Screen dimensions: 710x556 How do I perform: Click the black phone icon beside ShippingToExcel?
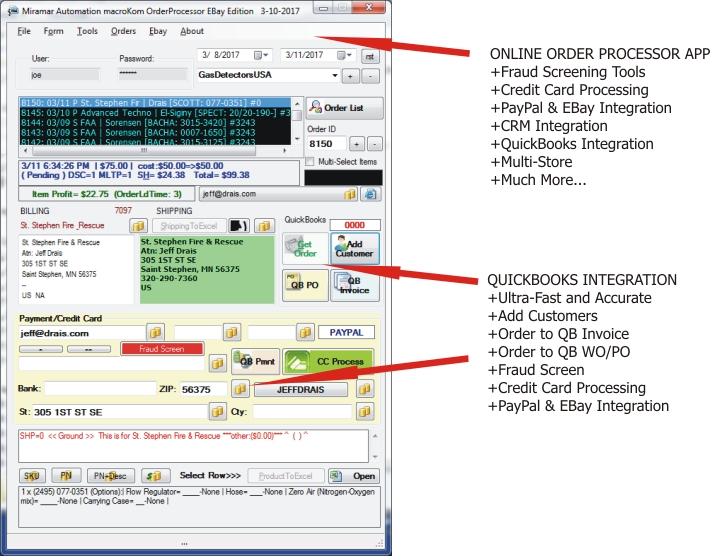click(239, 225)
